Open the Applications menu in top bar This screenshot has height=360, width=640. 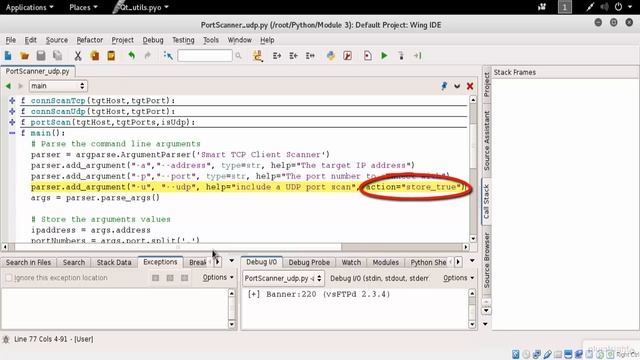[x=29, y=7]
